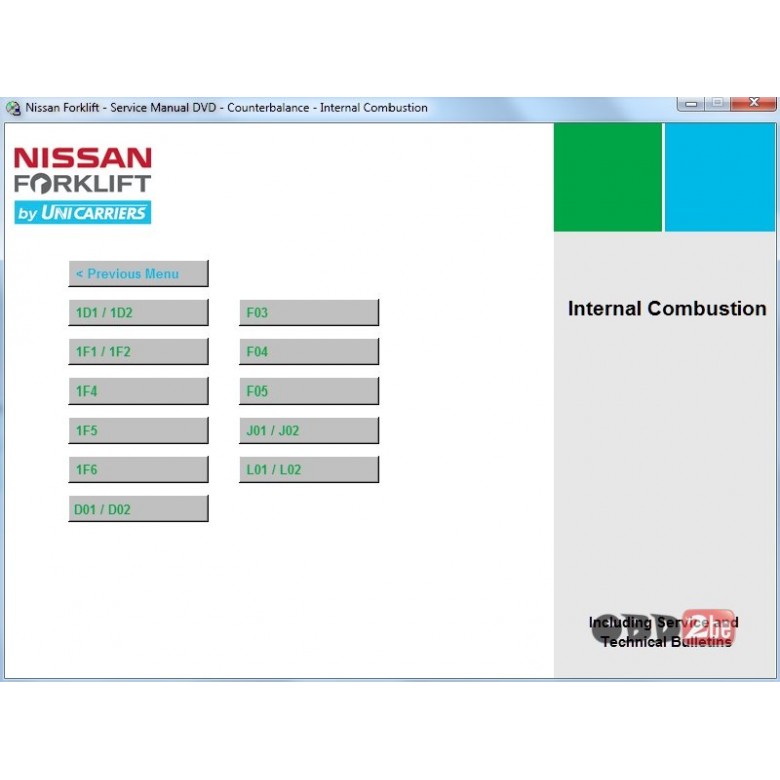Close the Service Manual window
780x780 pixels.
point(754,103)
